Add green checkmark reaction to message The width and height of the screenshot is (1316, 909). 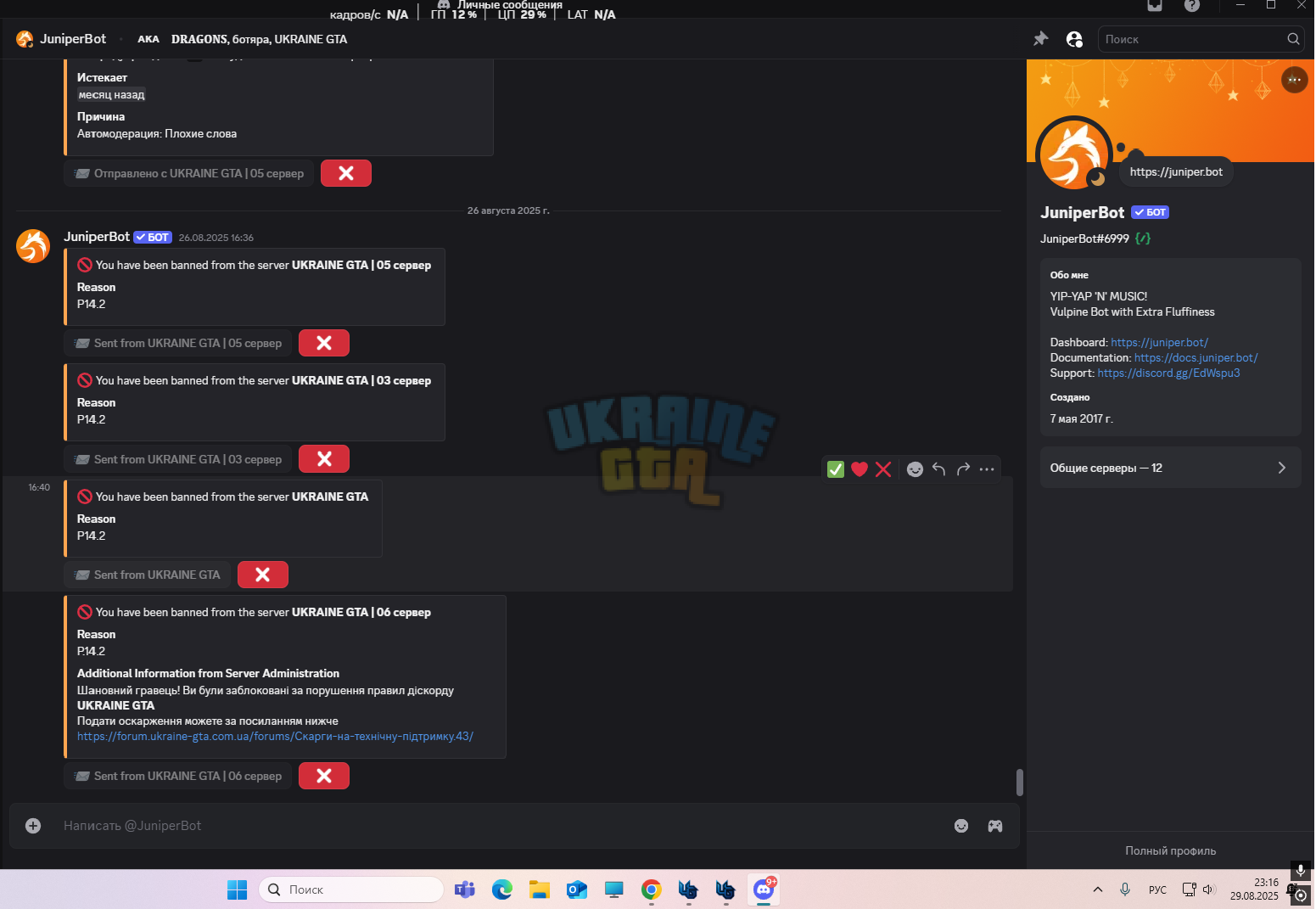pos(835,469)
